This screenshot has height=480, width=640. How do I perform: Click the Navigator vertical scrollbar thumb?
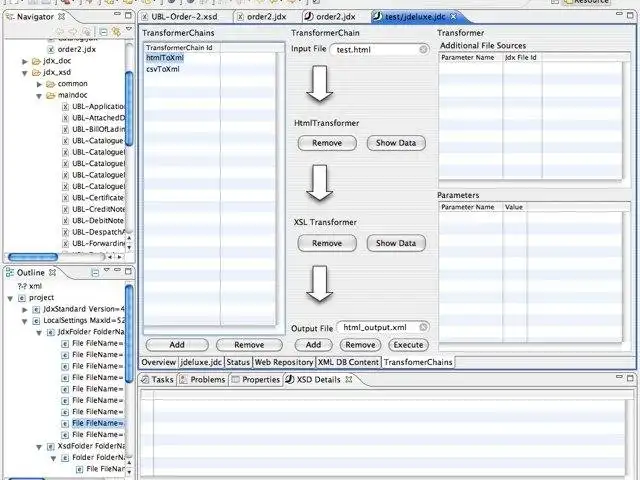coord(129,109)
